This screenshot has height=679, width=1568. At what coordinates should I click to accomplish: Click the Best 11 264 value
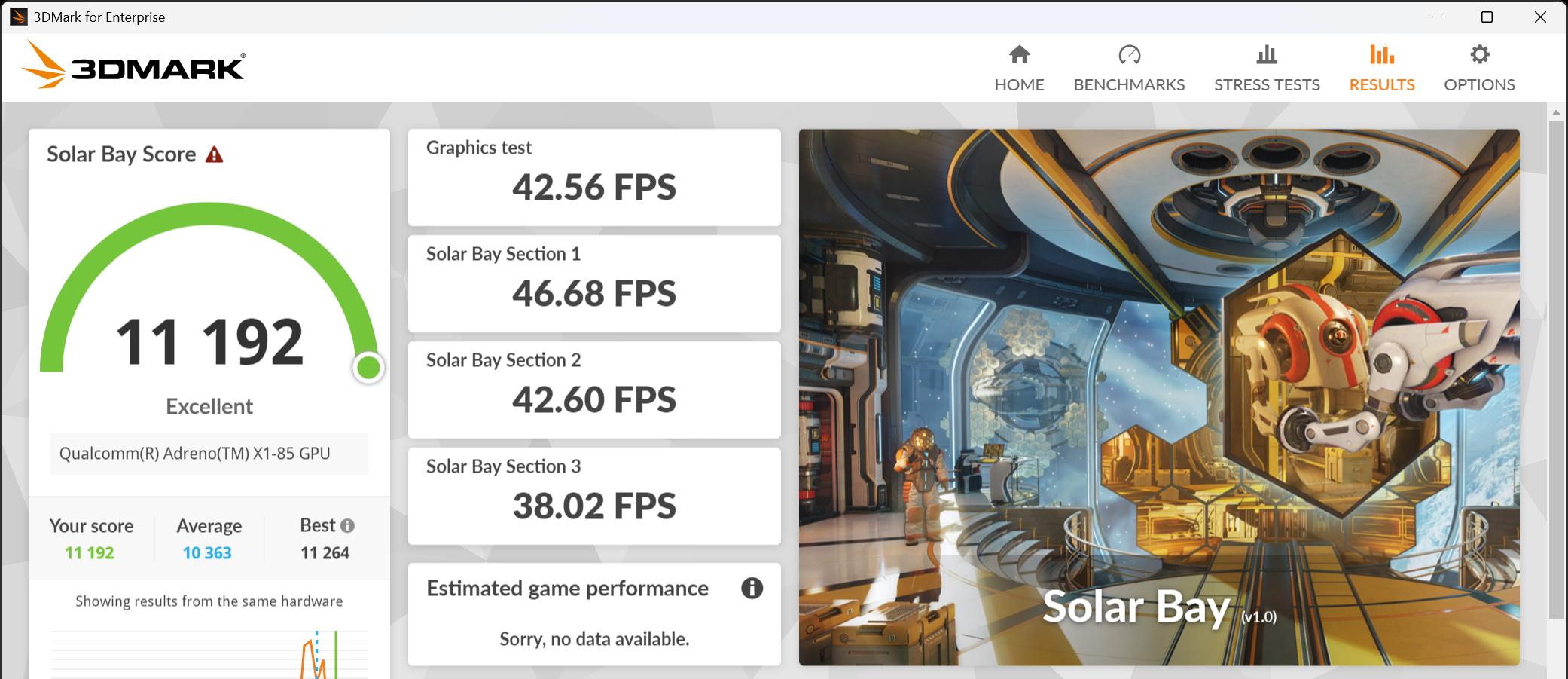[325, 553]
